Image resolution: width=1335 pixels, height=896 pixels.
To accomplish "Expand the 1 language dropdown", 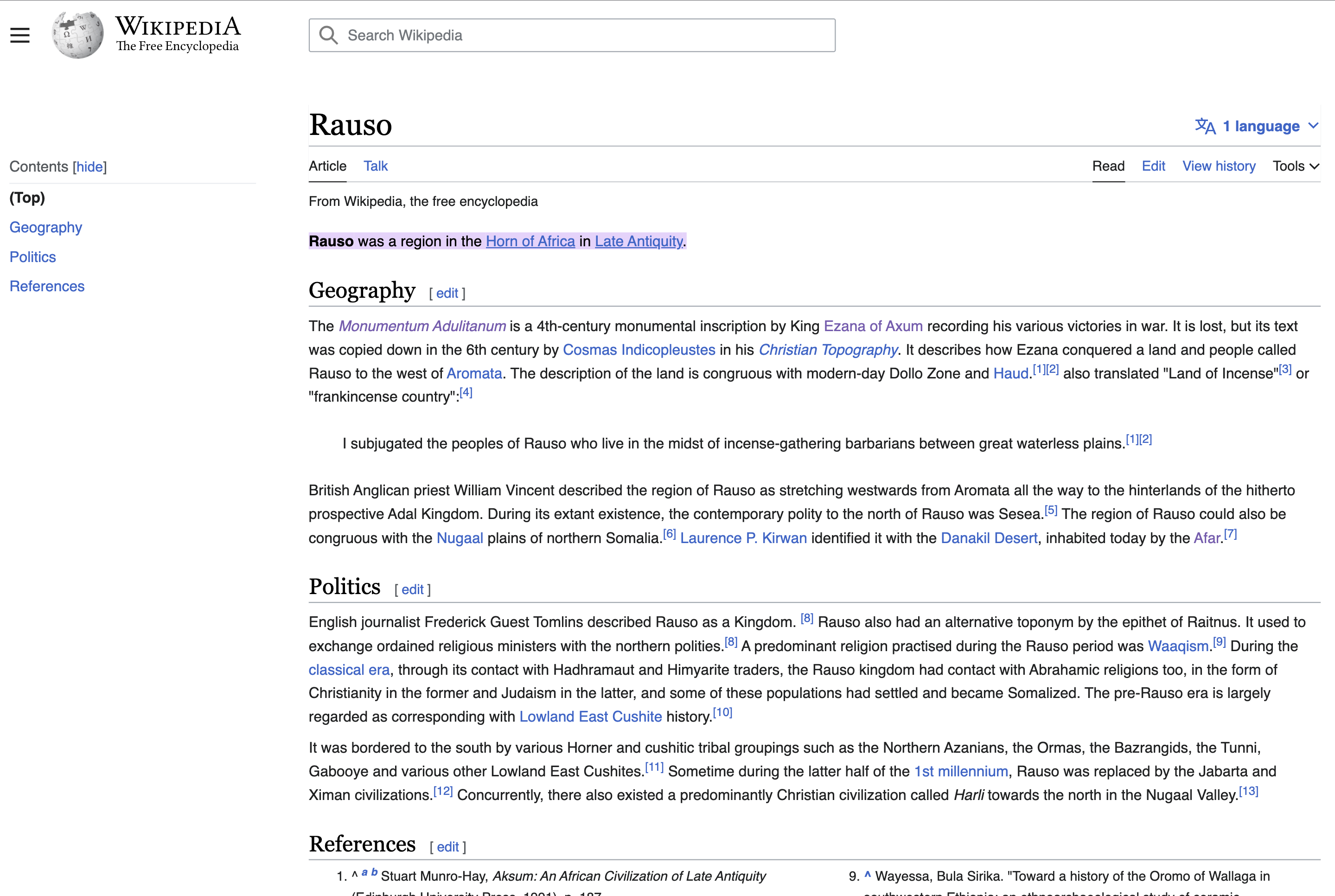I will tap(1266, 126).
